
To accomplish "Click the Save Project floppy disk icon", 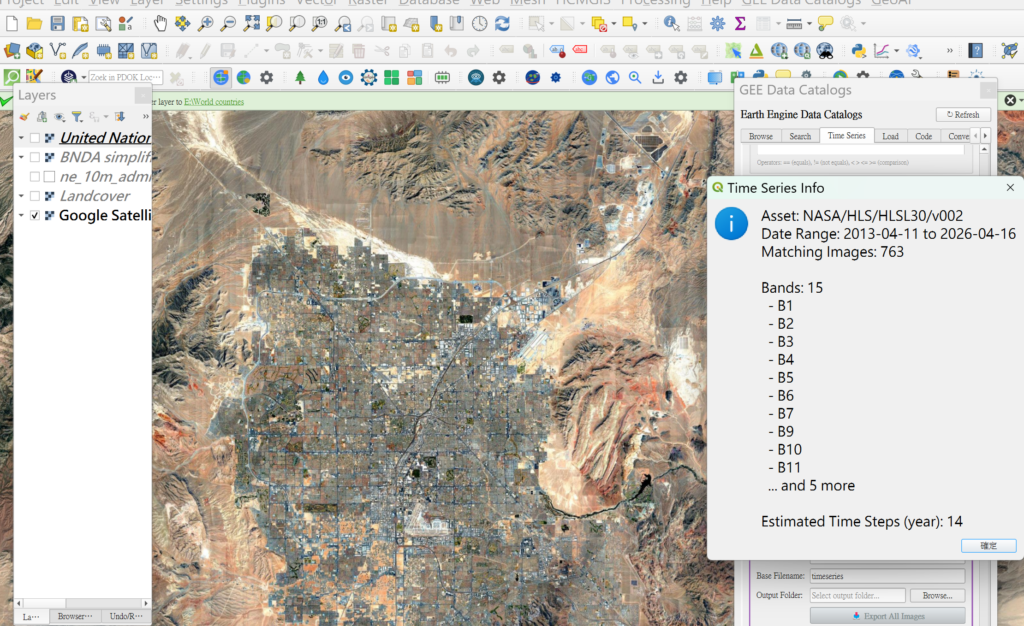I will pos(57,23).
